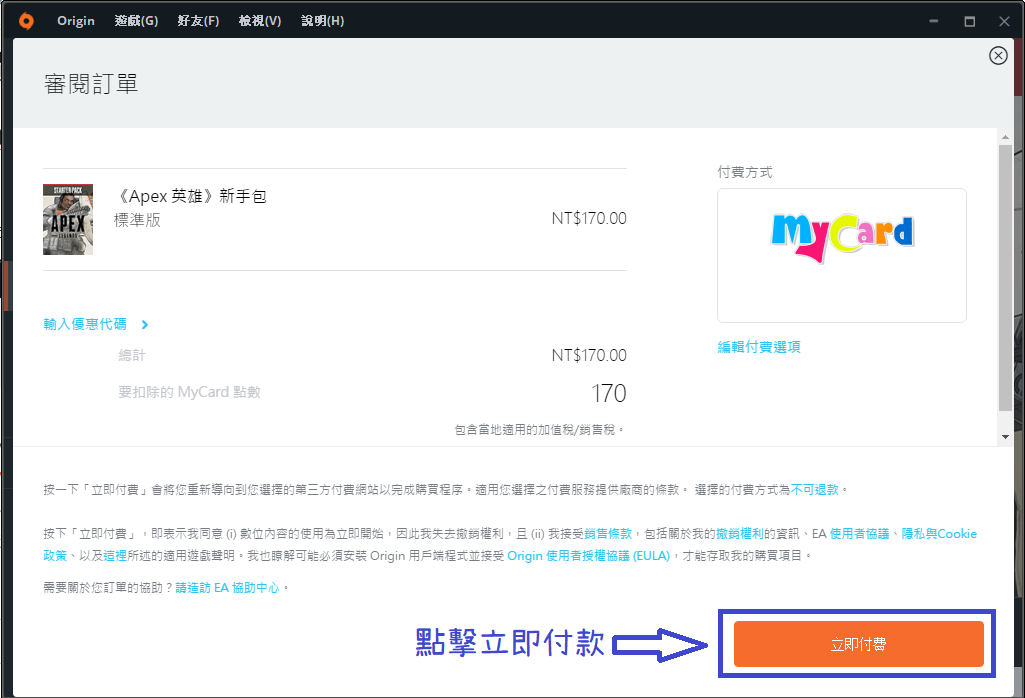Viewport: 1025px width, 698px height.
Task: Open the 好友(F) menu
Action: pos(198,21)
